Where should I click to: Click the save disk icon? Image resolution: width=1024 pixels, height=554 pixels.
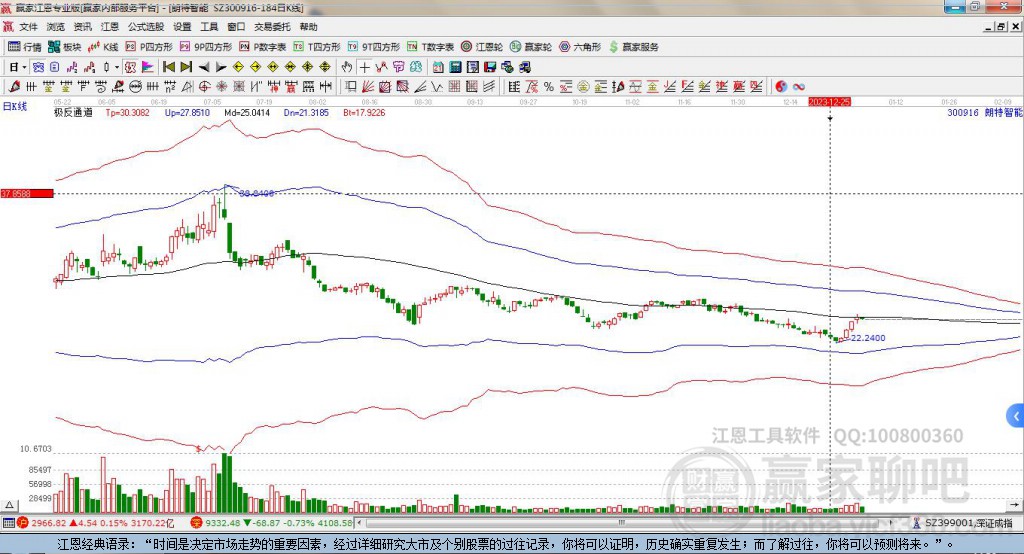coord(490,67)
